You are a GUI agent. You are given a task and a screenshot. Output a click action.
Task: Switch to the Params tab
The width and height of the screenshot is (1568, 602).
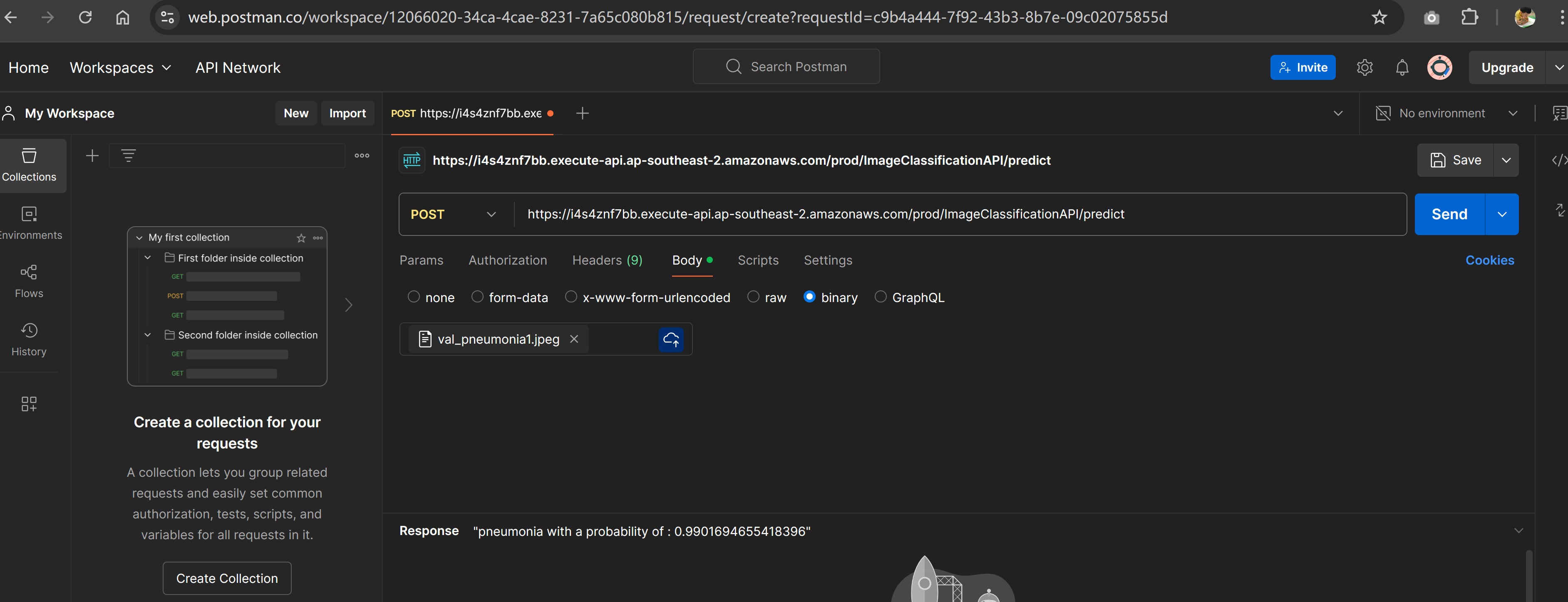[421, 260]
